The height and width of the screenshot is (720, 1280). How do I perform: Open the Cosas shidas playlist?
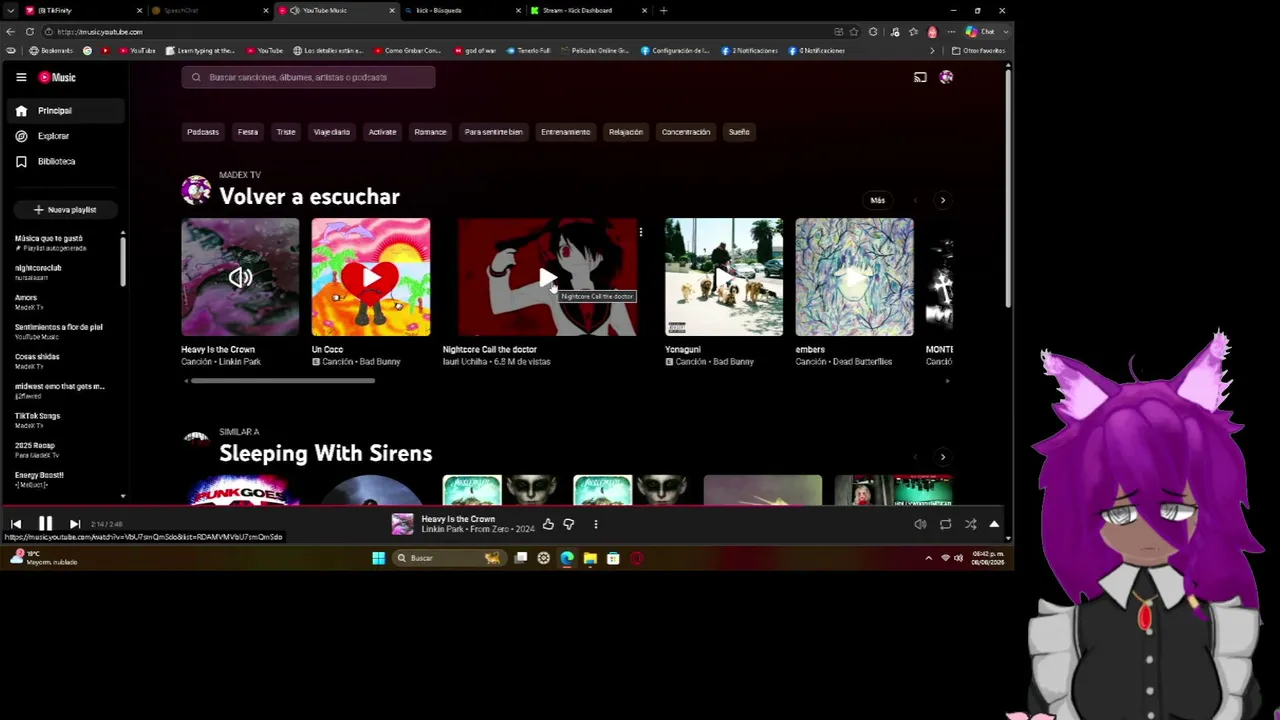click(x=62, y=361)
